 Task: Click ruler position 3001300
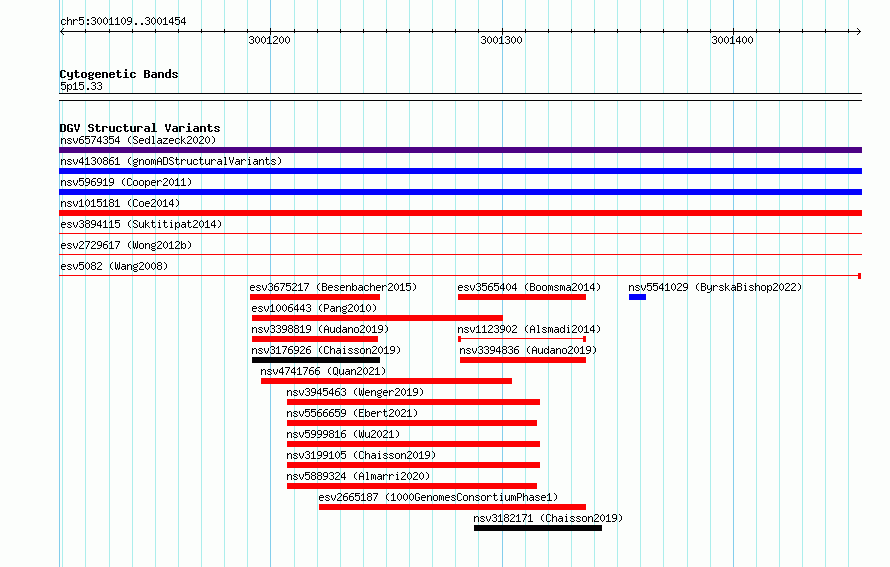(501, 40)
